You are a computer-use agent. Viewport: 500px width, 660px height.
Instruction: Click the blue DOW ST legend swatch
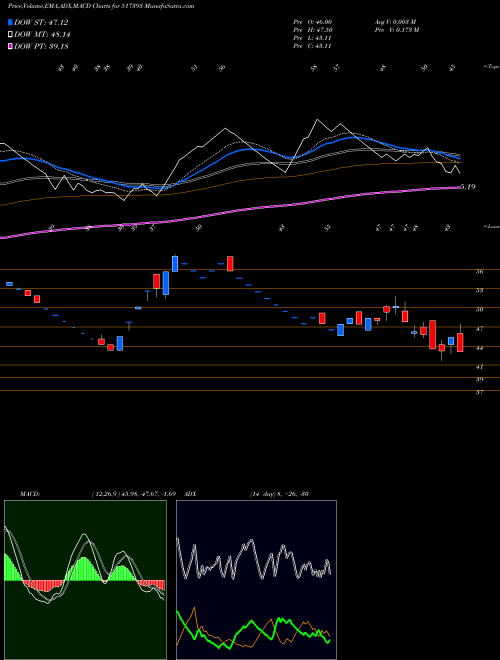[x=10, y=22]
